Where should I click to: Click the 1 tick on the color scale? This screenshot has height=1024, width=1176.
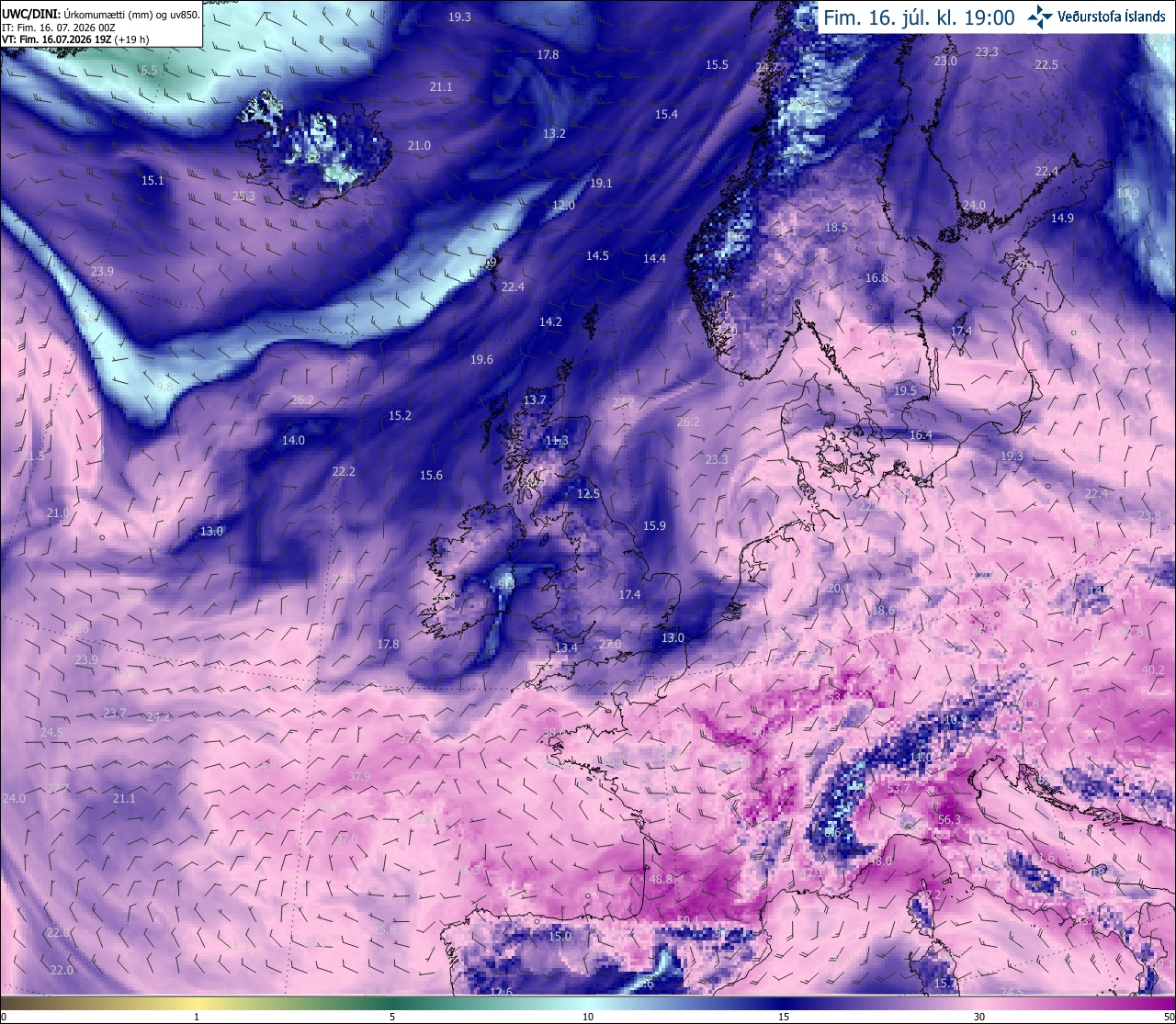tap(197, 1017)
